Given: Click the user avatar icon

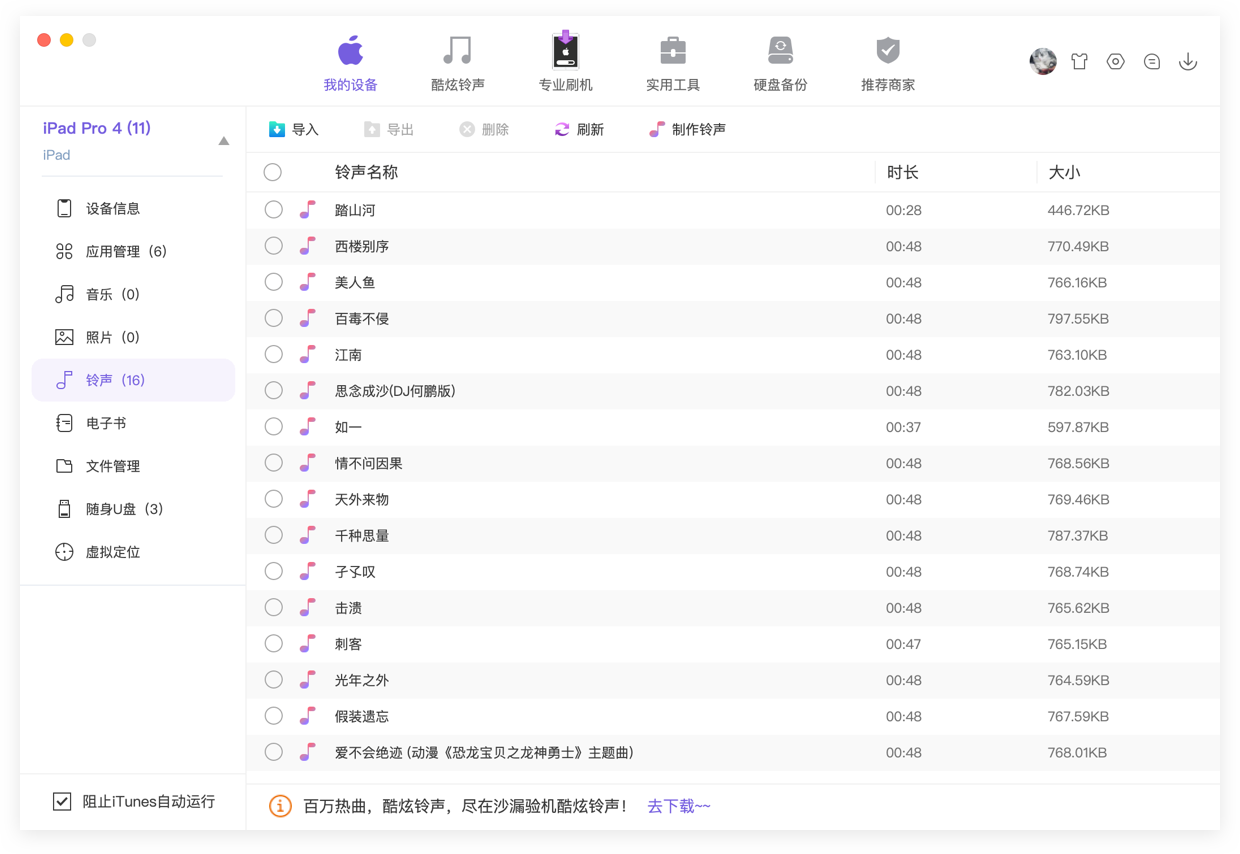Looking at the screenshot, I should pyautogui.click(x=1043, y=61).
